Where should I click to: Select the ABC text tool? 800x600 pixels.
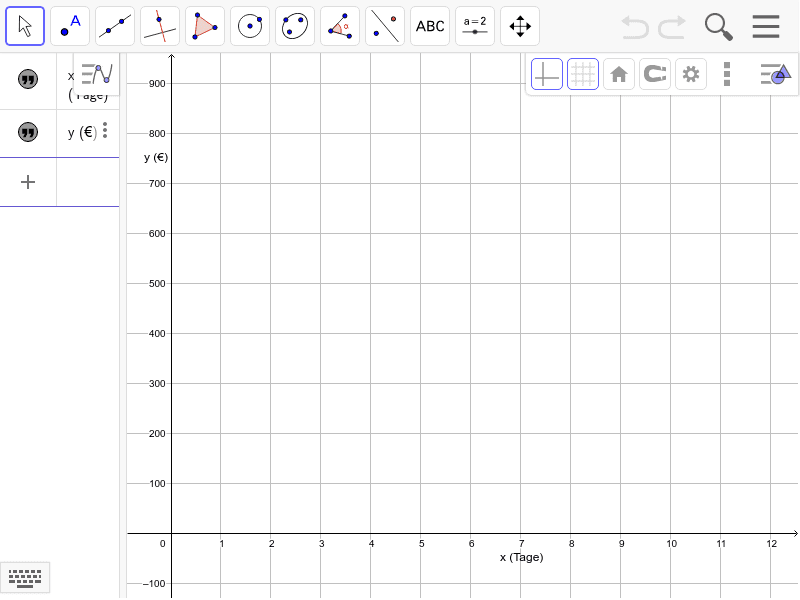click(430, 26)
